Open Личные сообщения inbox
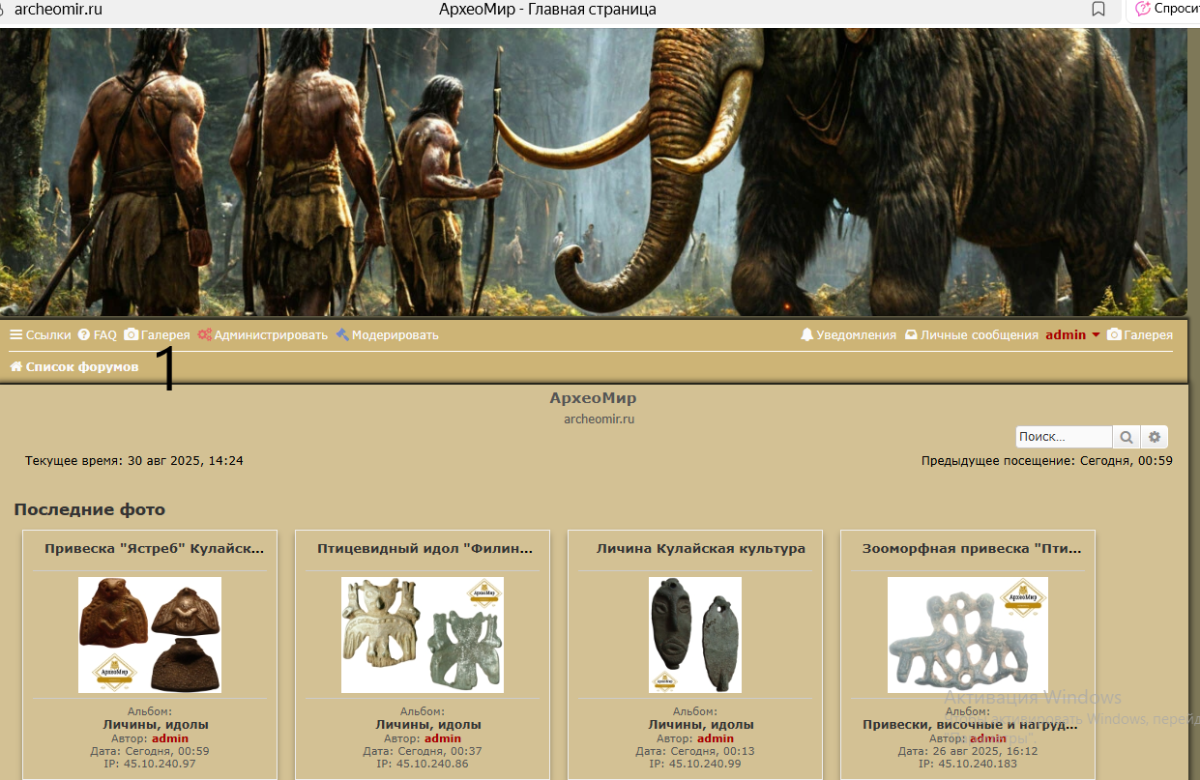 971,335
